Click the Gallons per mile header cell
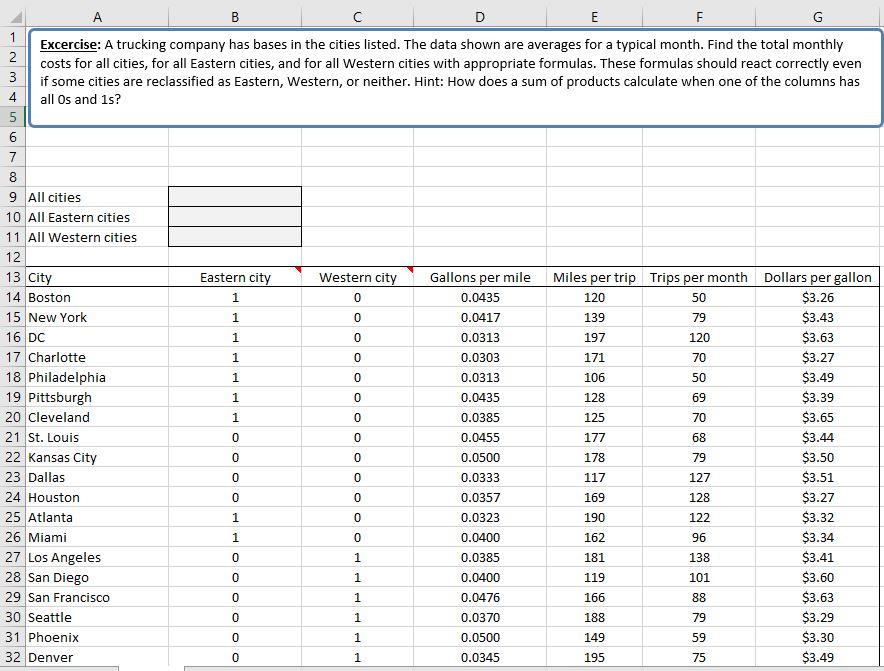884x671 pixels. click(480, 277)
